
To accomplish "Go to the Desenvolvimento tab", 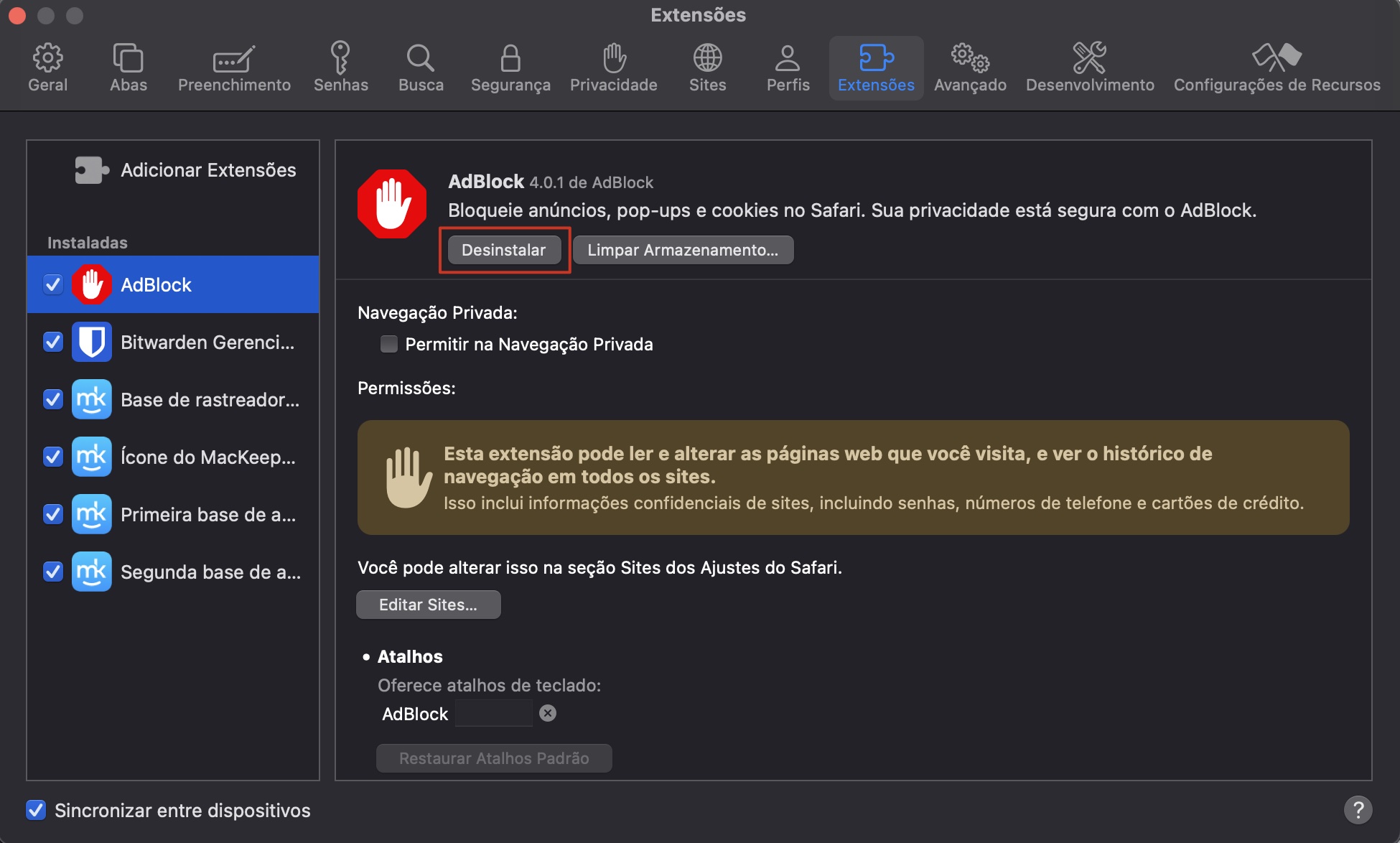I will 1090,68.
